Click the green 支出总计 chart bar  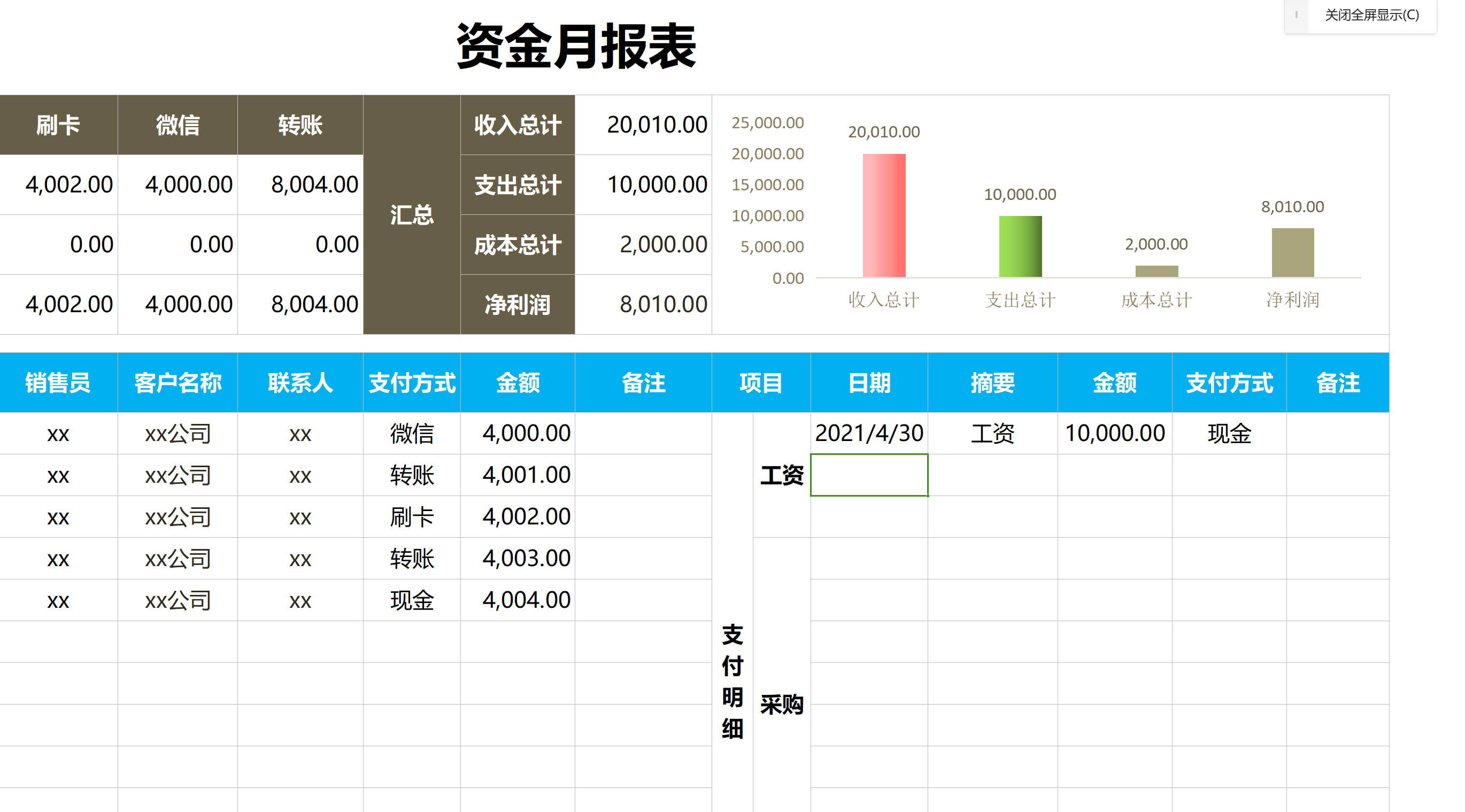pos(1020,246)
